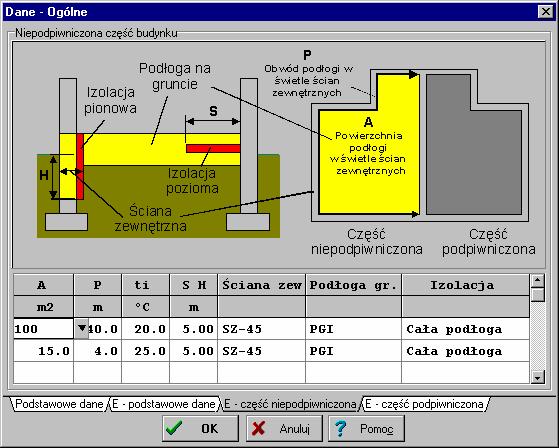
Task: Select the 25.0 temperature cell
Action: pyautogui.click(x=145, y=351)
